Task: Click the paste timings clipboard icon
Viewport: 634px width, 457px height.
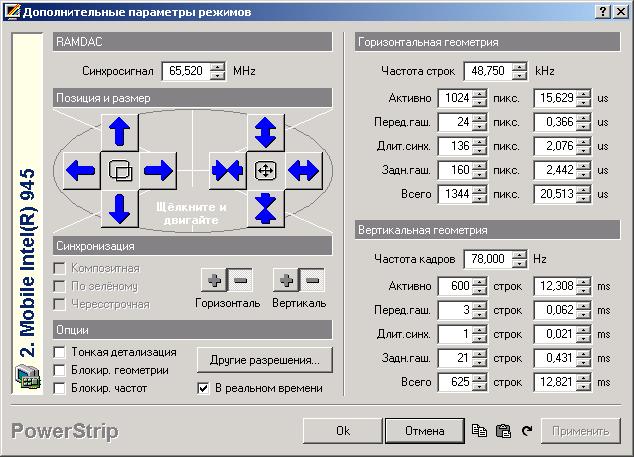Action: 503,431
